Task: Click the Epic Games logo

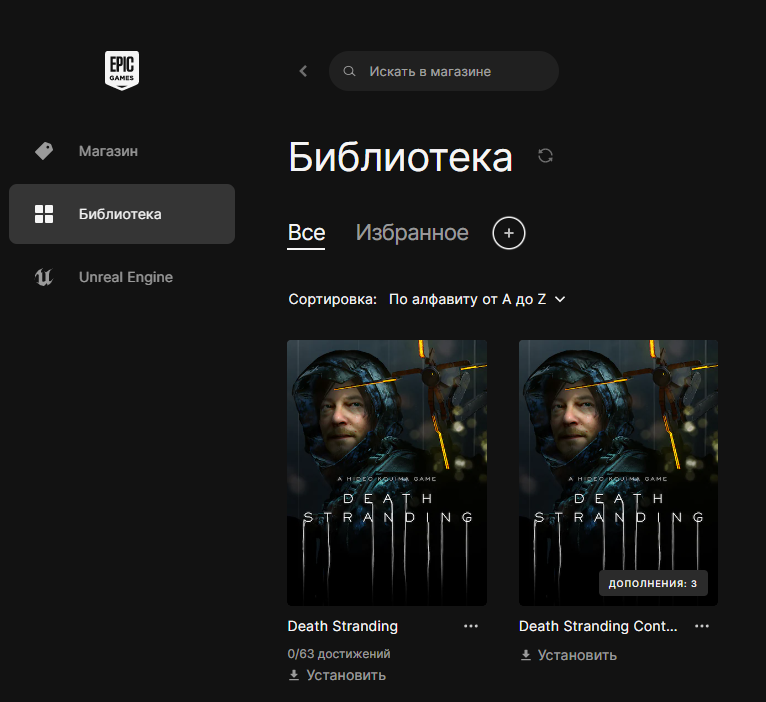Action: tap(122, 70)
